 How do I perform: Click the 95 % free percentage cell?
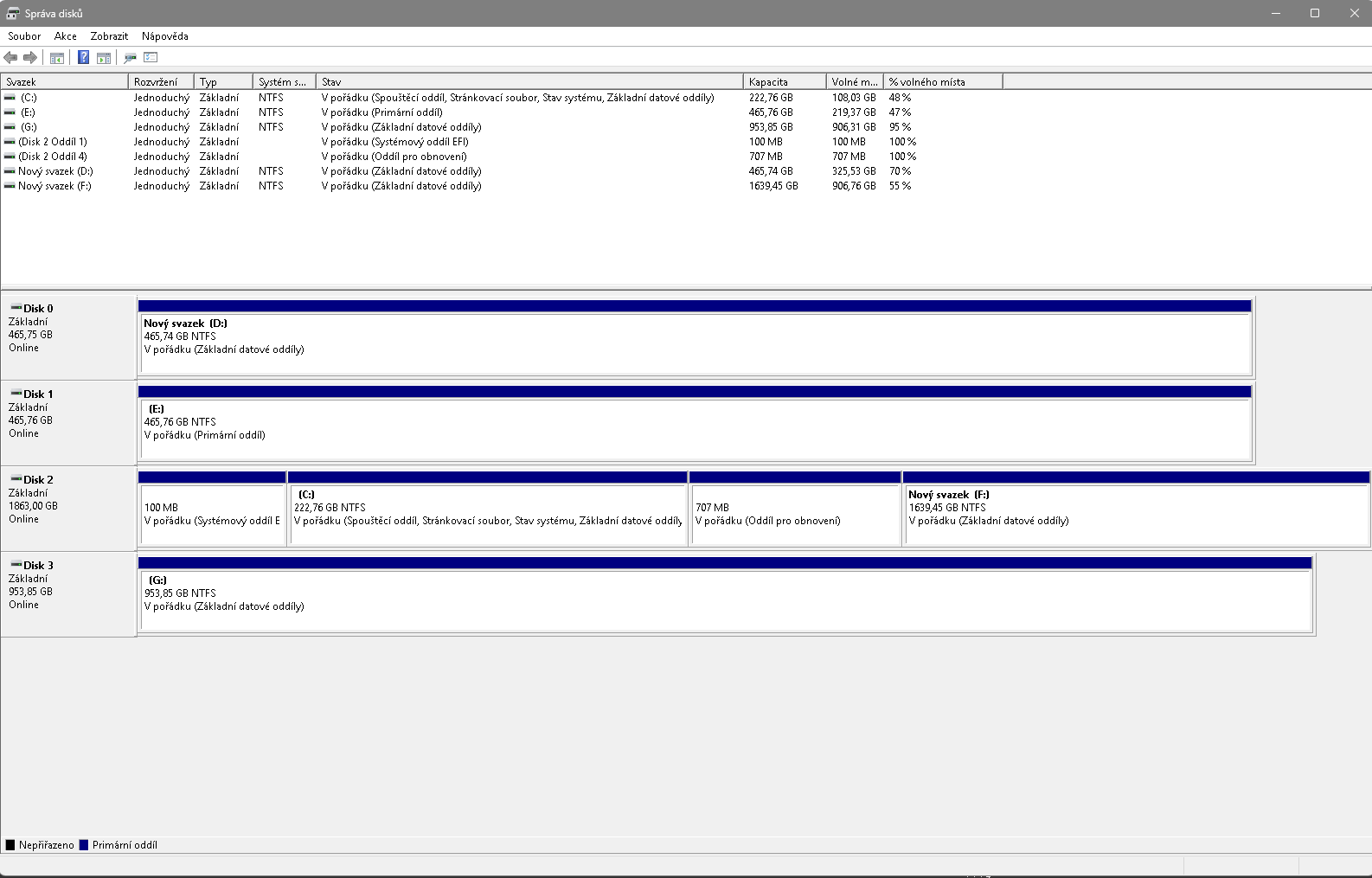click(x=900, y=127)
